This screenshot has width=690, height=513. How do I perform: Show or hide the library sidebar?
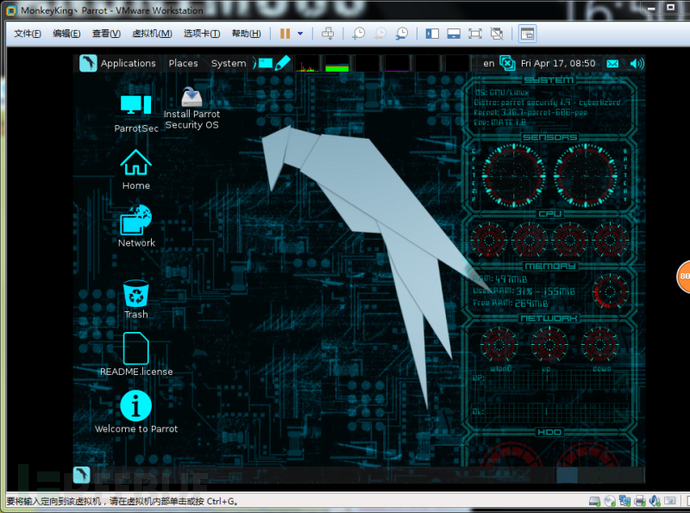coord(432,33)
